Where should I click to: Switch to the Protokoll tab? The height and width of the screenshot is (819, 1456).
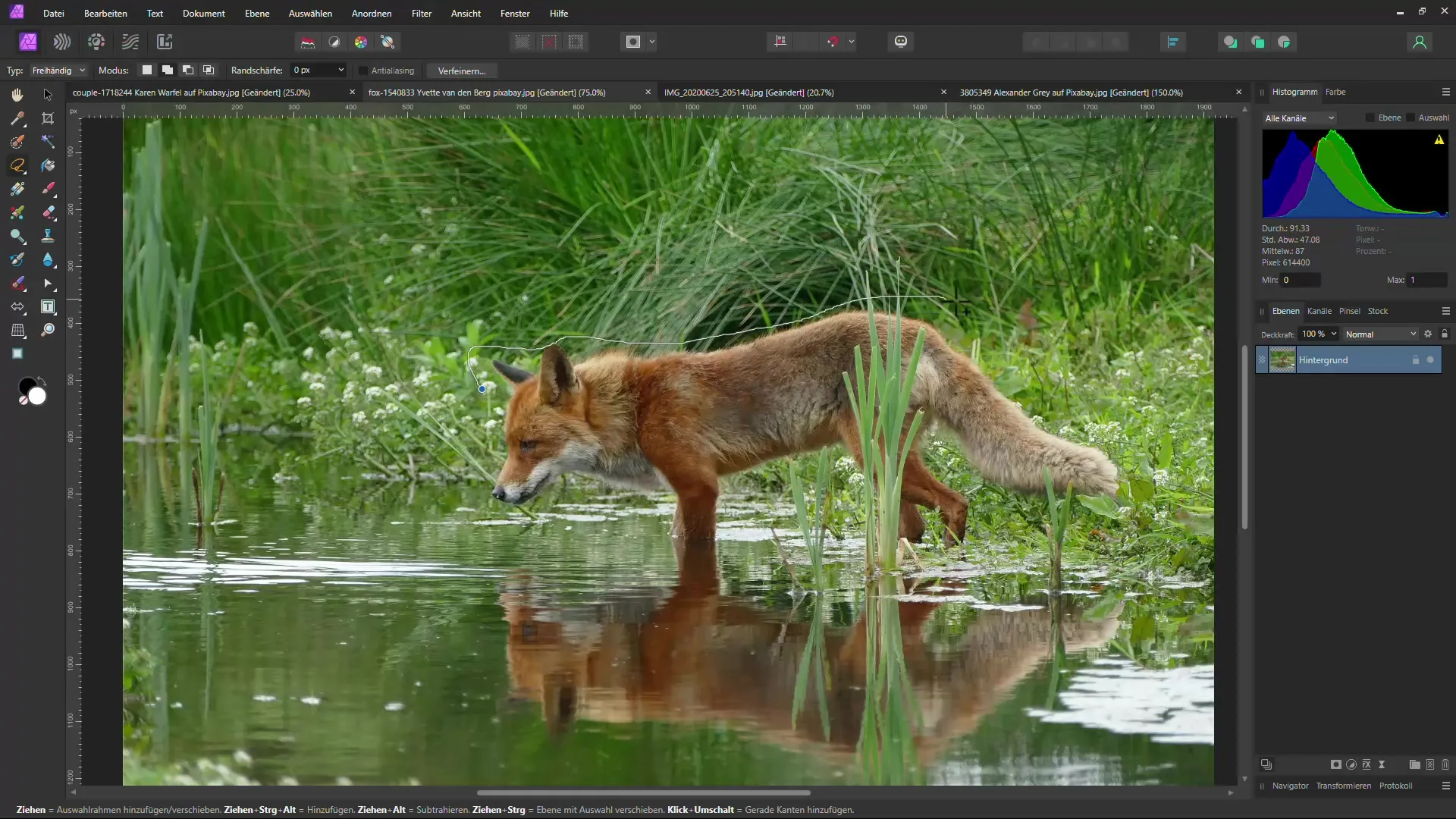click(x=1395, y=786)
